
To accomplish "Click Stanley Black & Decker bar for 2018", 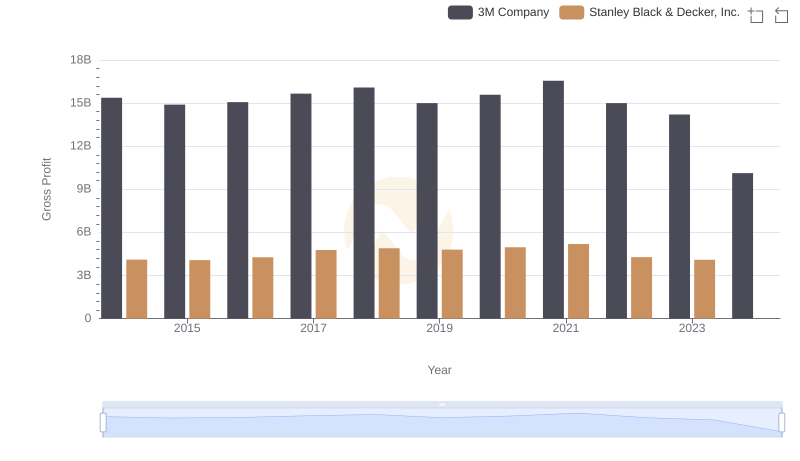I will coord(389,284).
